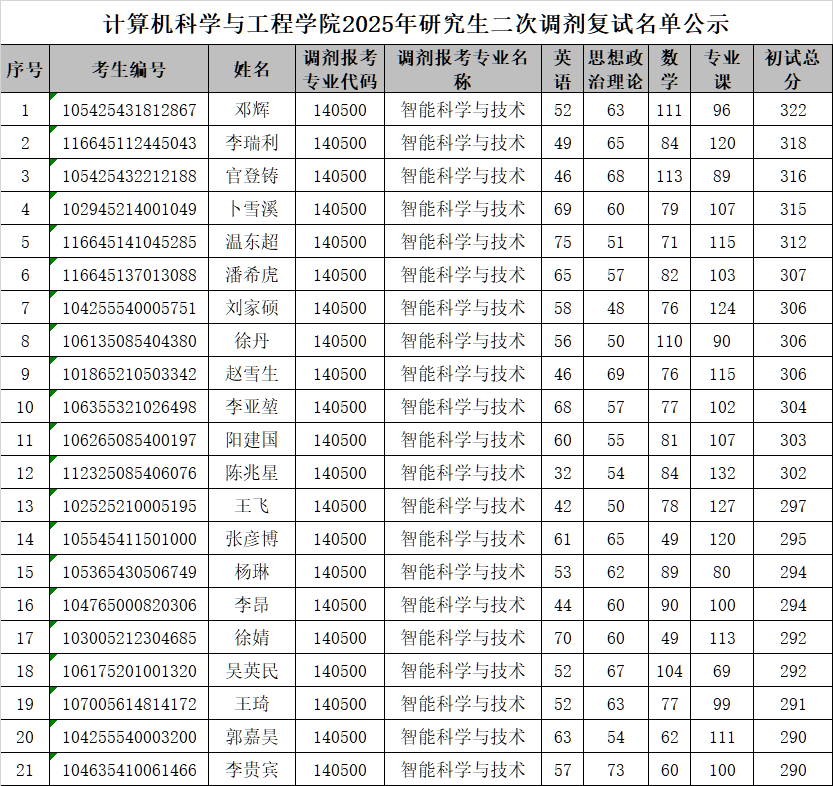
Task: Click the 初试总分 column header
Action: coord(792,70)
